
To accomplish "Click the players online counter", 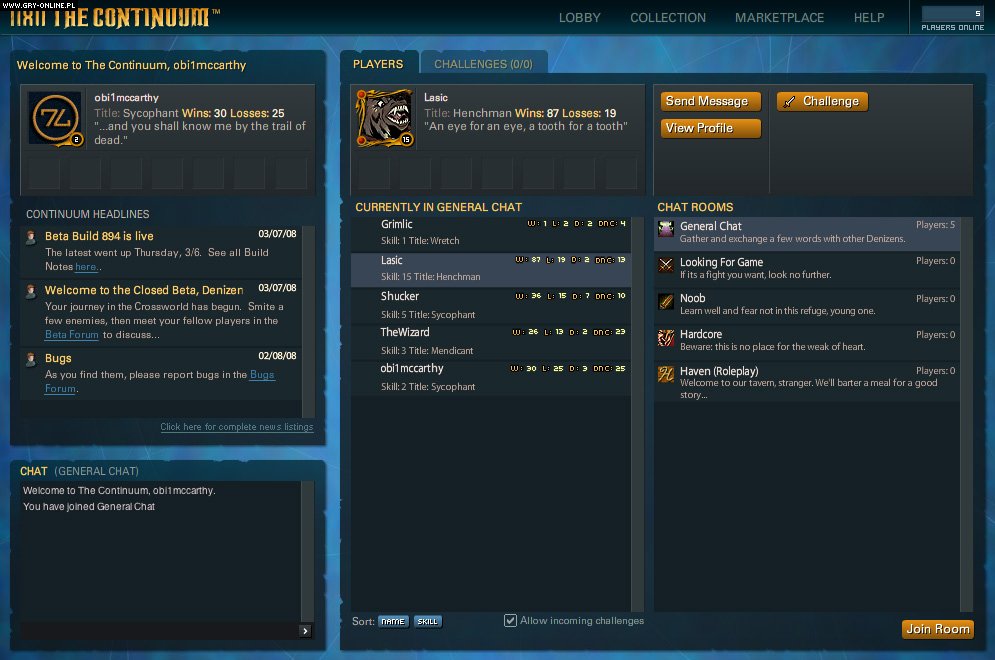I will [x=951, y=16].
